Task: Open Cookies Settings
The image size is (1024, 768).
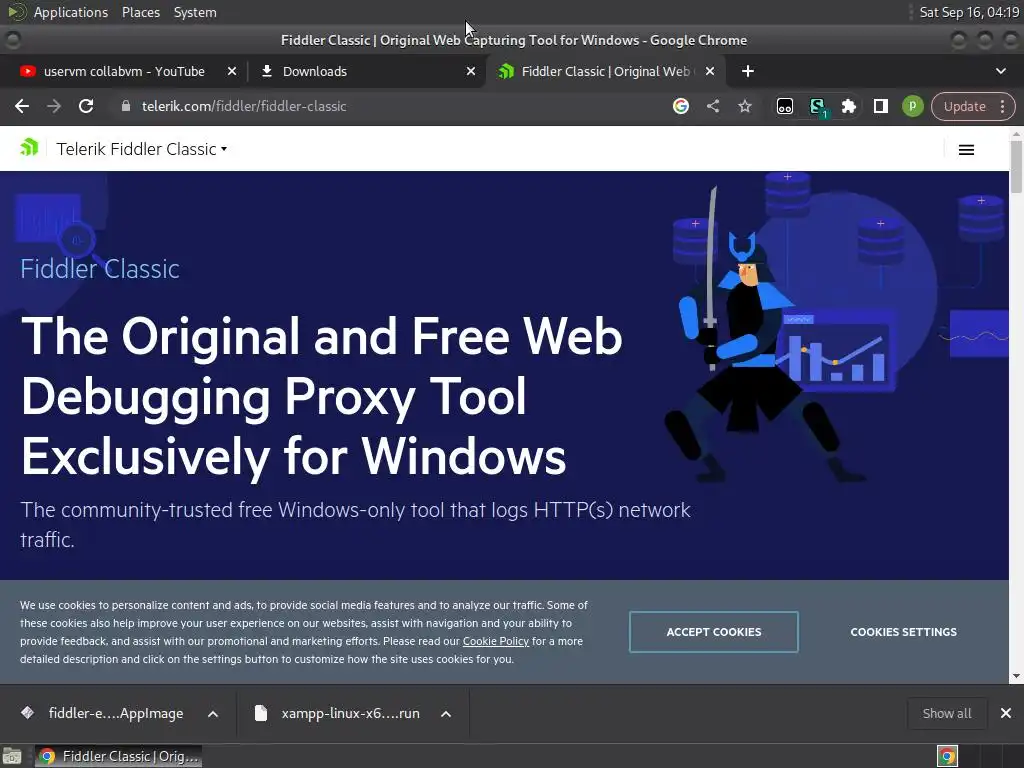Action: (903, 632)
